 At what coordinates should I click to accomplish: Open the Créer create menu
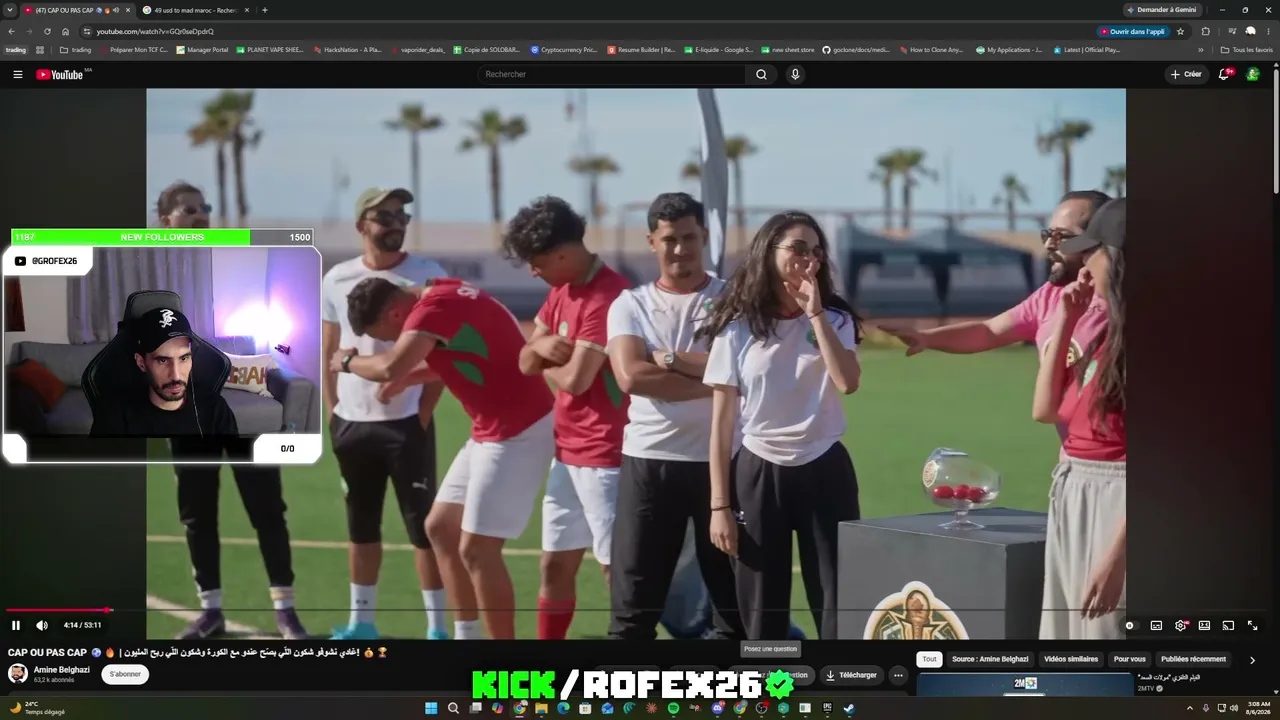[x=1186, y=74]
